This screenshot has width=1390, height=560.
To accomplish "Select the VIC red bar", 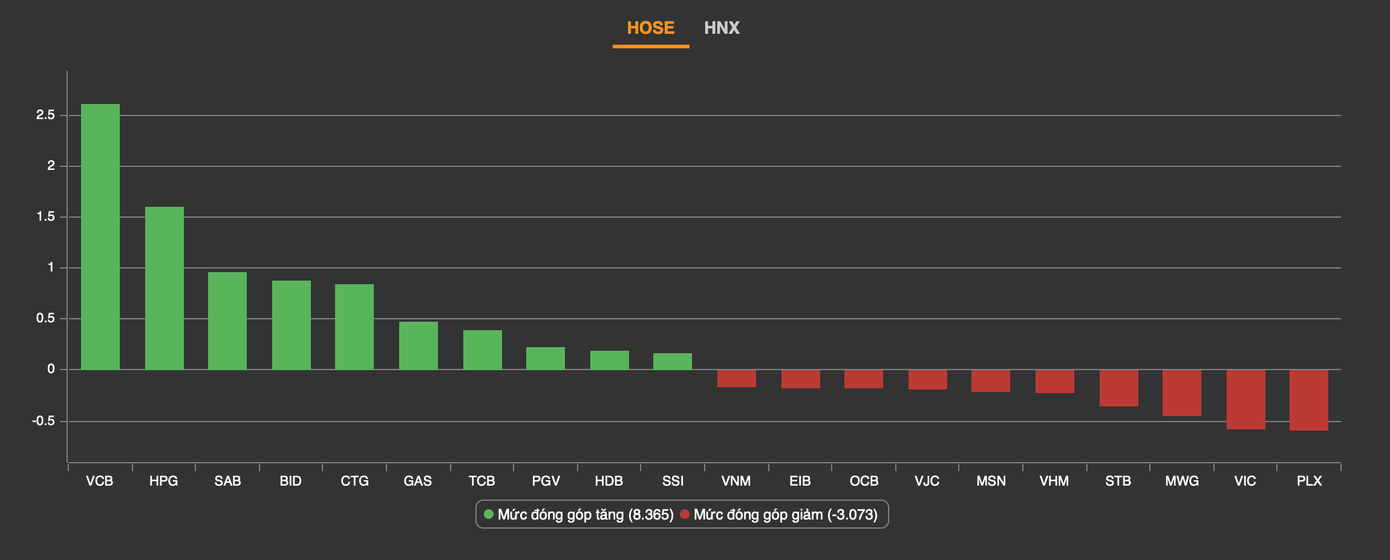I will coord(1245,399).
